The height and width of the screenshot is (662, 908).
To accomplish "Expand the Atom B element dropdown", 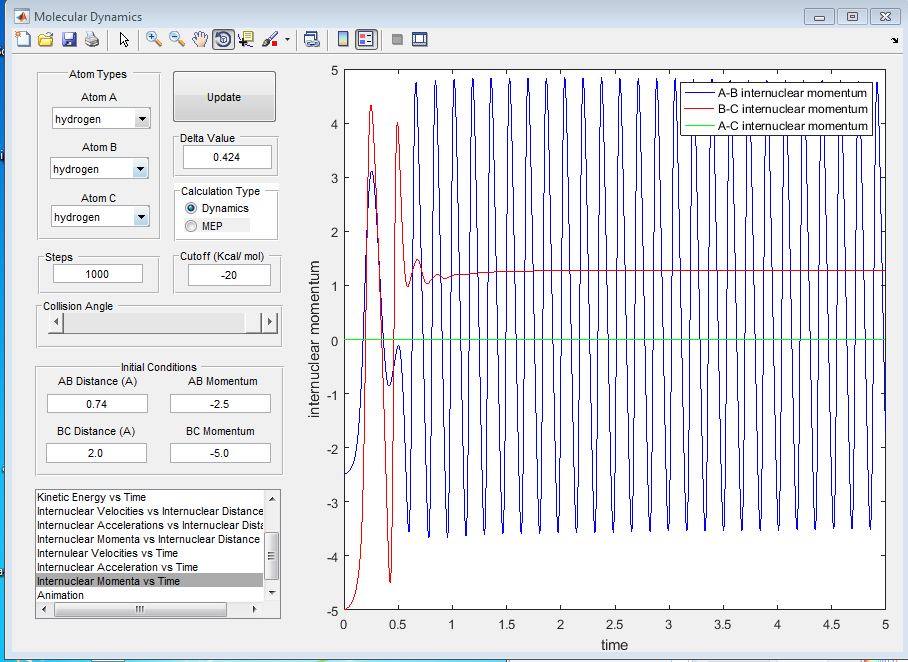I will (140, 169).
